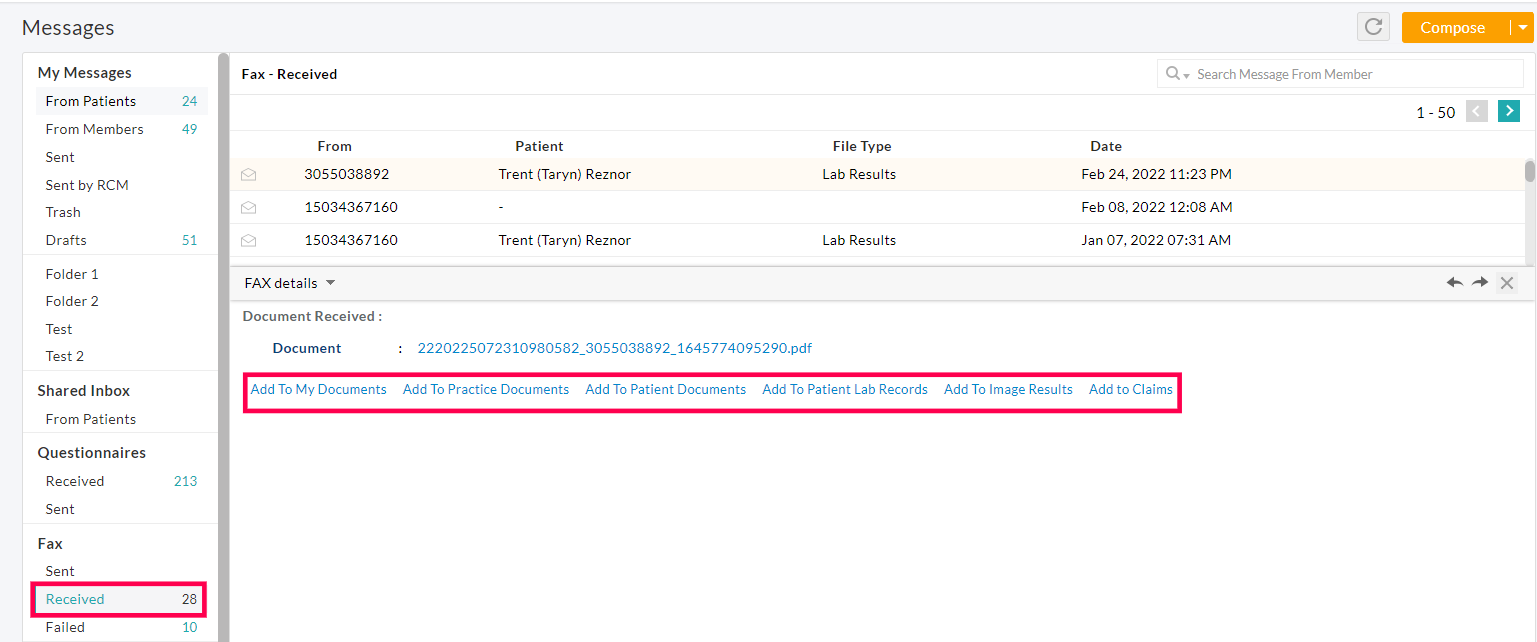Click Add To Patient Lab Records
Viewport: 1537px width, 642px height.
click(845, 389)
